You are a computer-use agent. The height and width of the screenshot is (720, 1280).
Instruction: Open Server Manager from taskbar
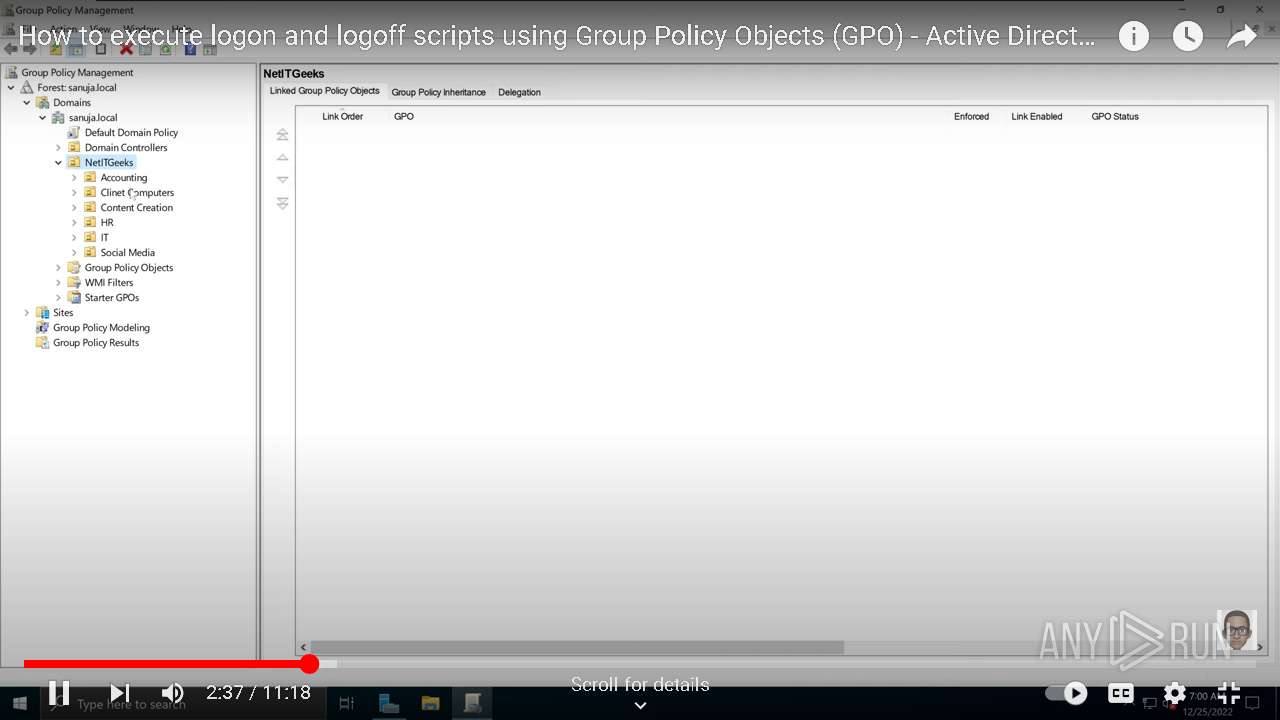(x=389, y=703)
